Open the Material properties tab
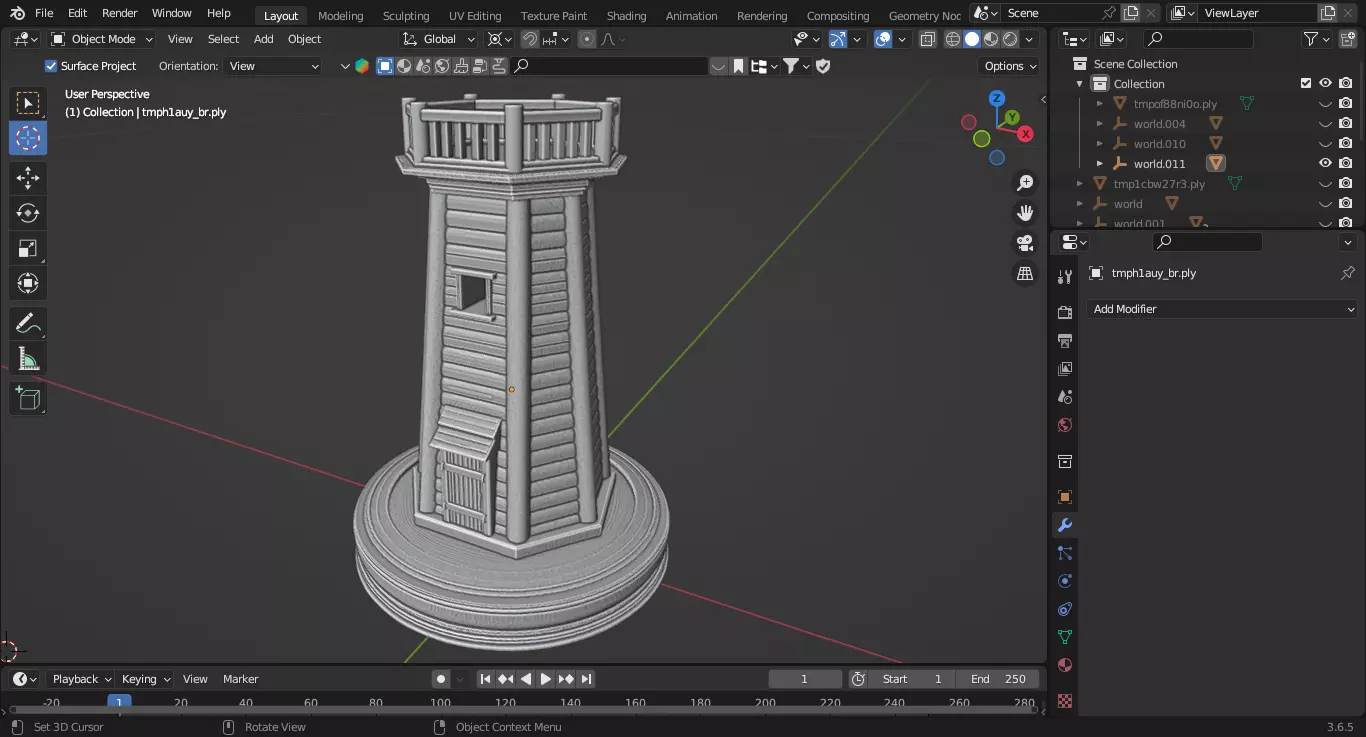 (x=1065, y=665)
